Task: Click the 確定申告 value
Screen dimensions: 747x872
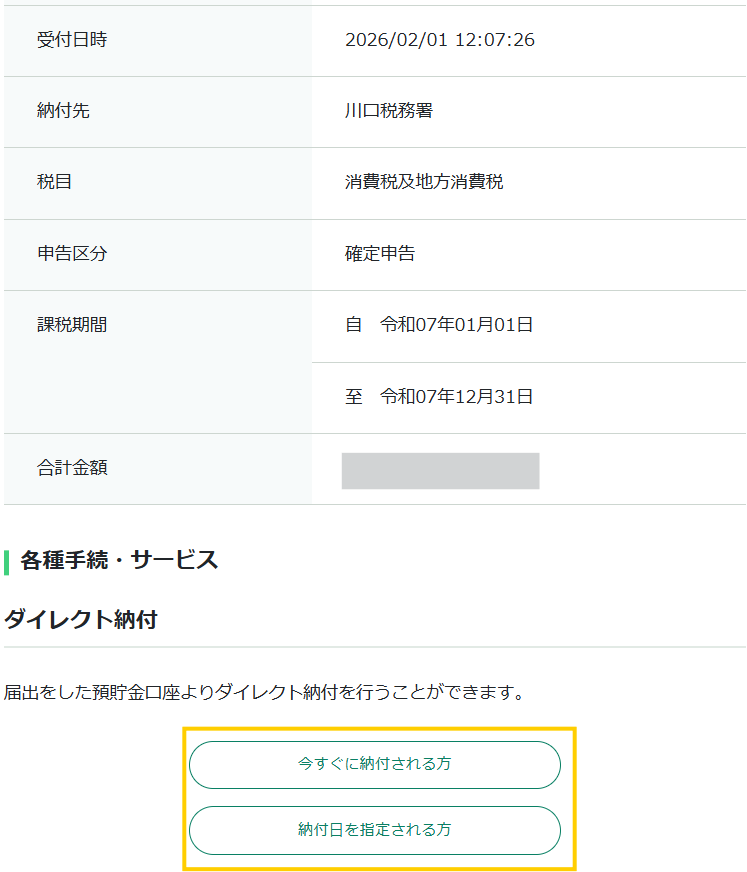Action: pos(380,254)
